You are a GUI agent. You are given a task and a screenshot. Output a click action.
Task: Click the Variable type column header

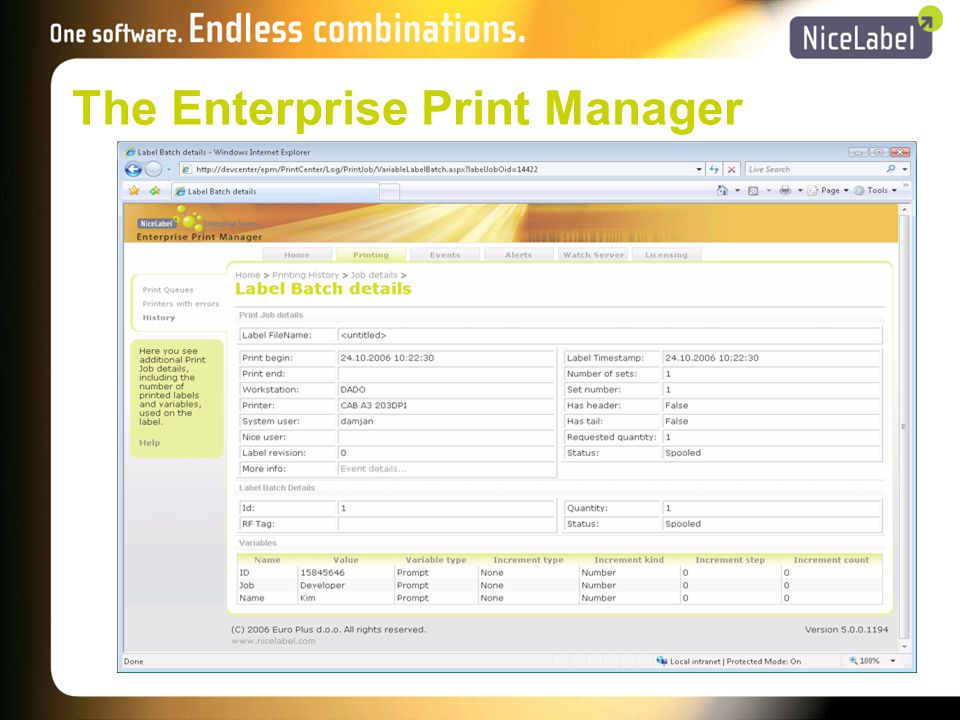pos(436,560)
